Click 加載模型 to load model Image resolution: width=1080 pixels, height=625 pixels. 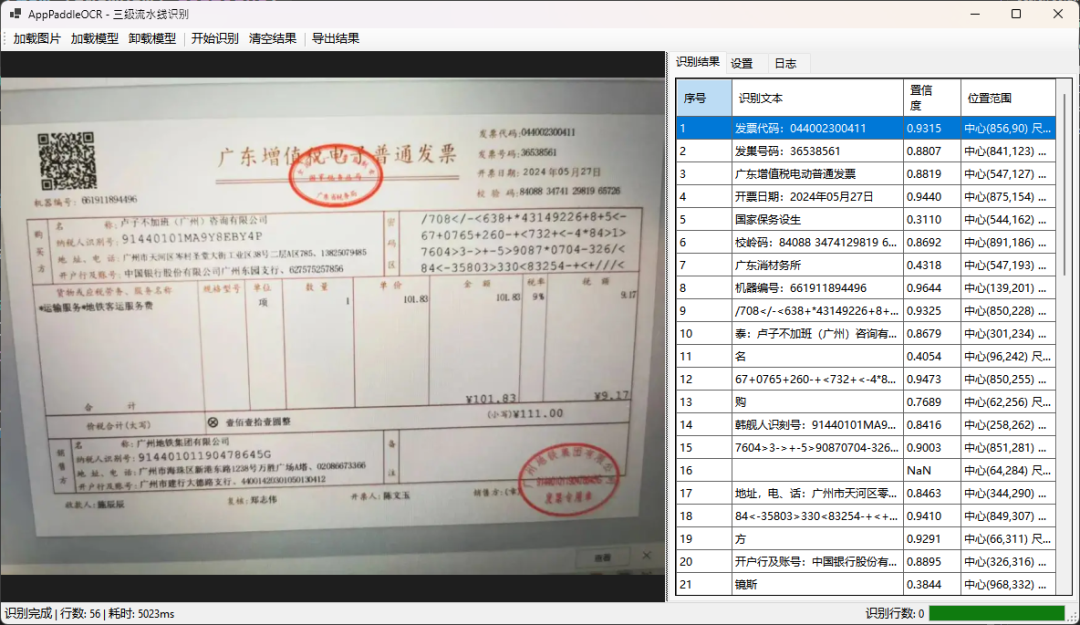coord(94,39)
